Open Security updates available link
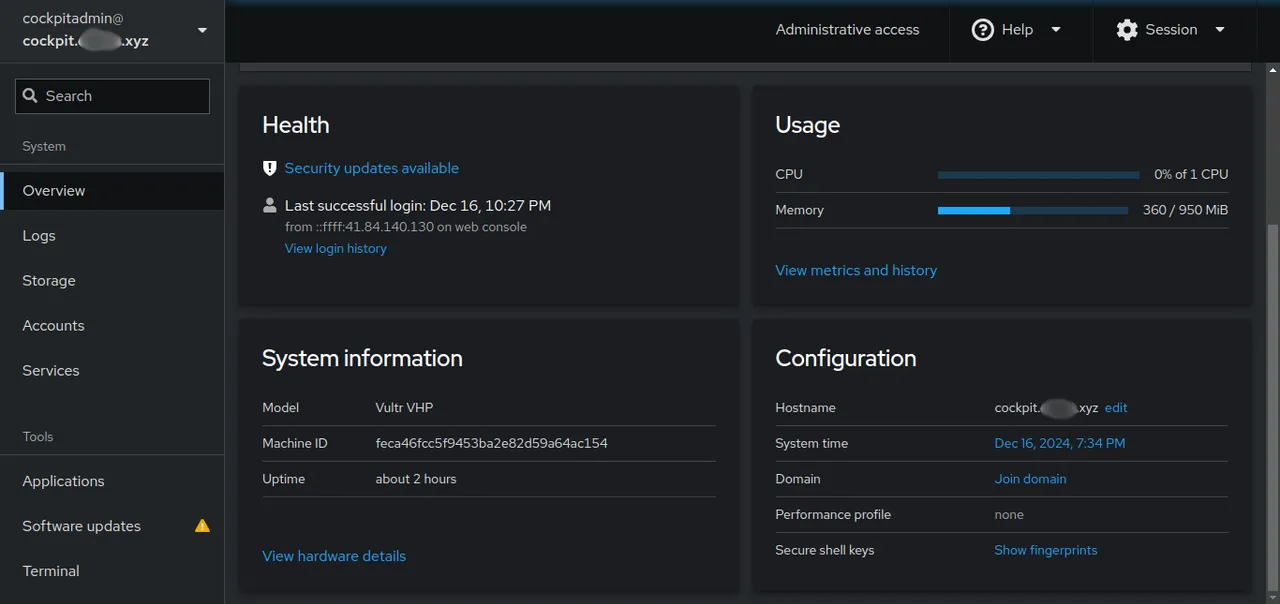Viewport: 1280px width, 604px height. pos(371,168)
